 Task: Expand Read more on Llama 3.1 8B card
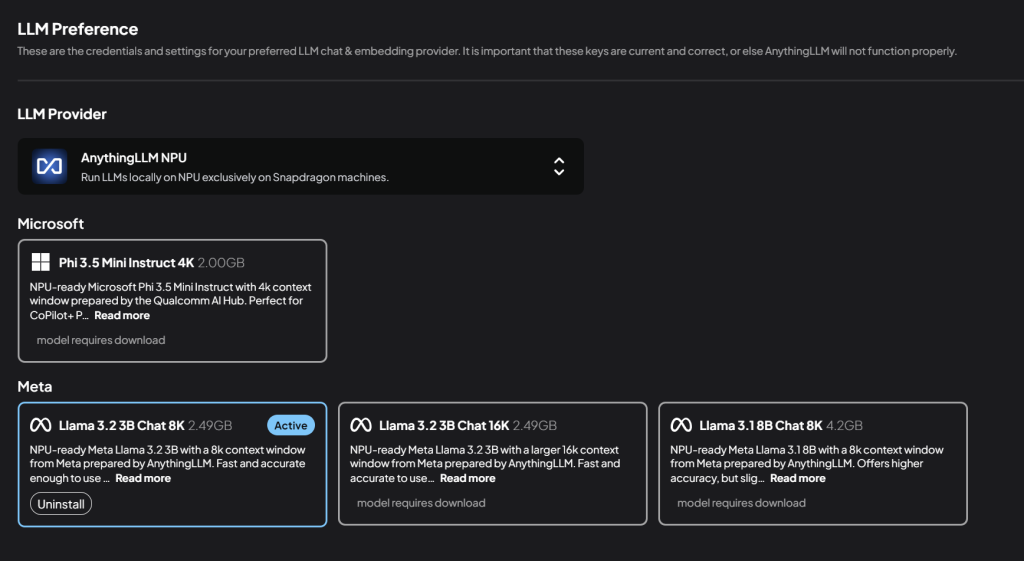tap(797, 478)
